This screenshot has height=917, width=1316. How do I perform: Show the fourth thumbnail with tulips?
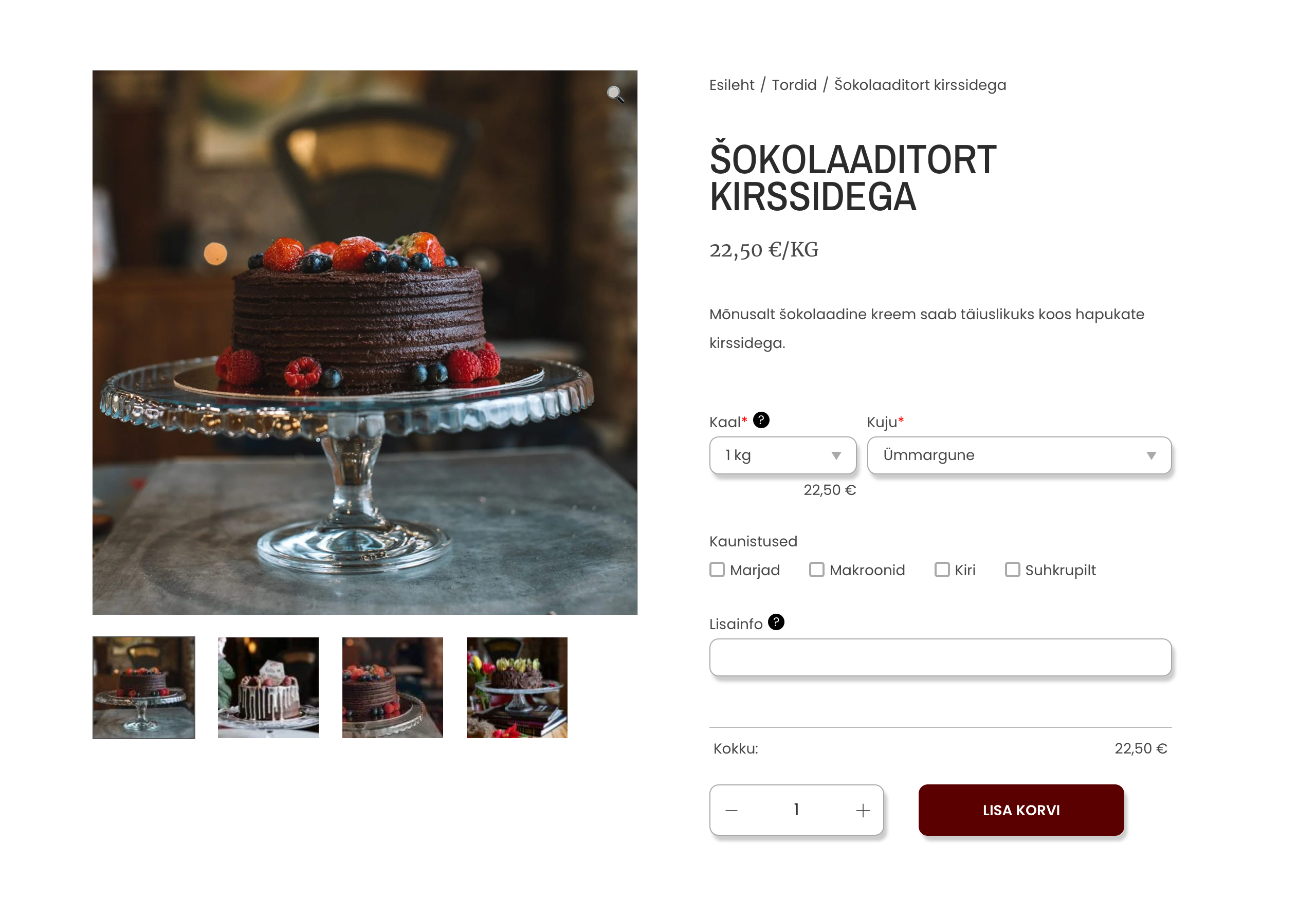pyautogui.click(x=517, y=688)
